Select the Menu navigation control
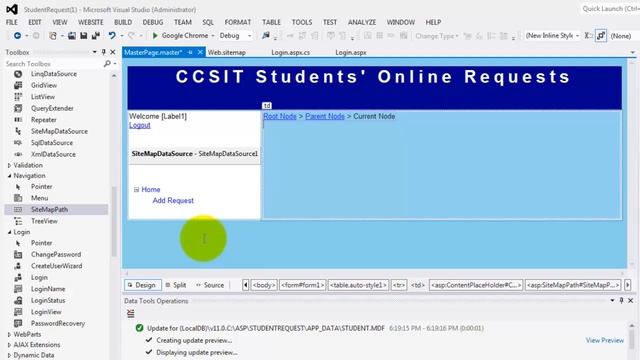This screenshot has width=640, height=360. click(x=39, y=198)
